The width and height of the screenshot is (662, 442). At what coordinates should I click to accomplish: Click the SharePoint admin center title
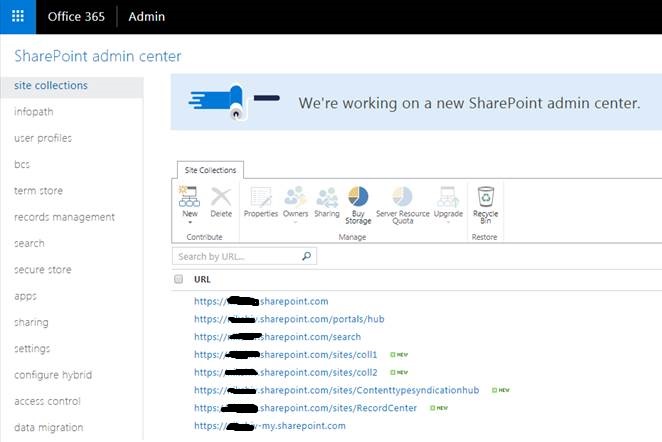[x=98, y=56]
